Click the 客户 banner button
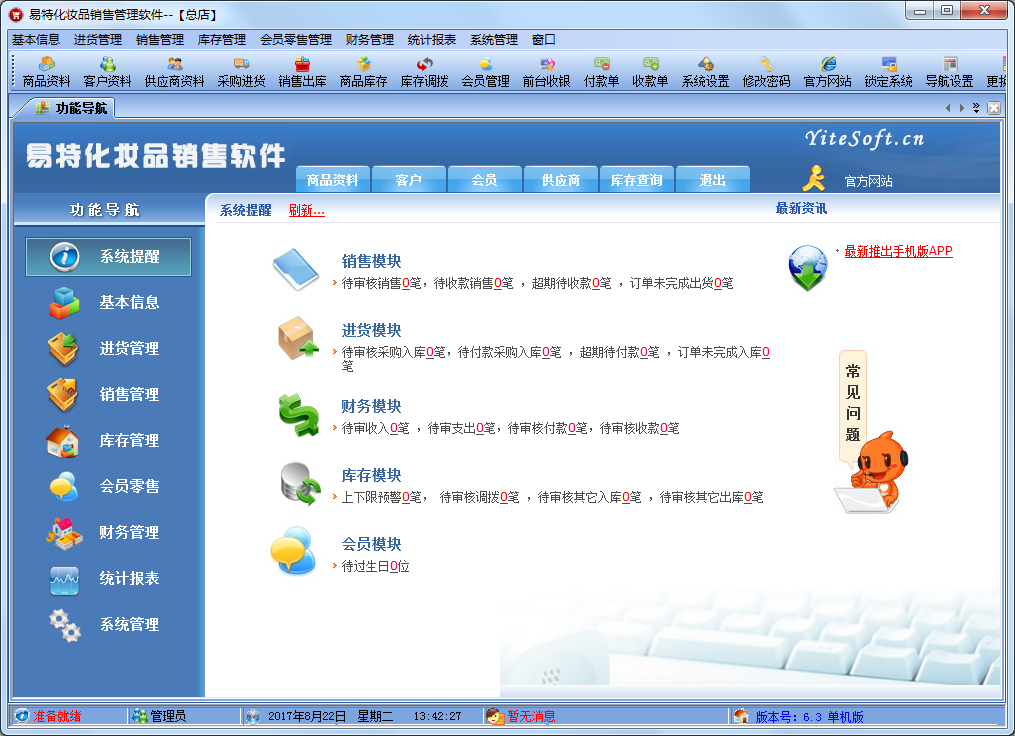 (x=408, y=180)
